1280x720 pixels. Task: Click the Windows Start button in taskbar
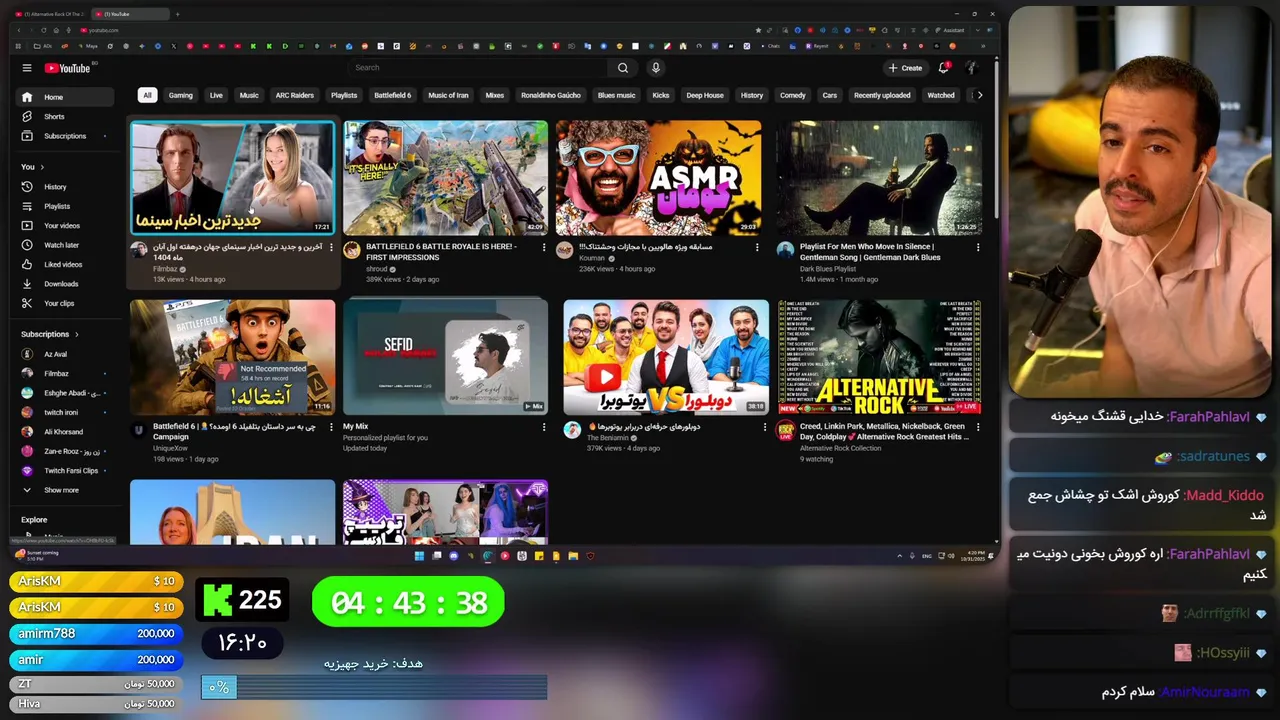pos(419,556)
